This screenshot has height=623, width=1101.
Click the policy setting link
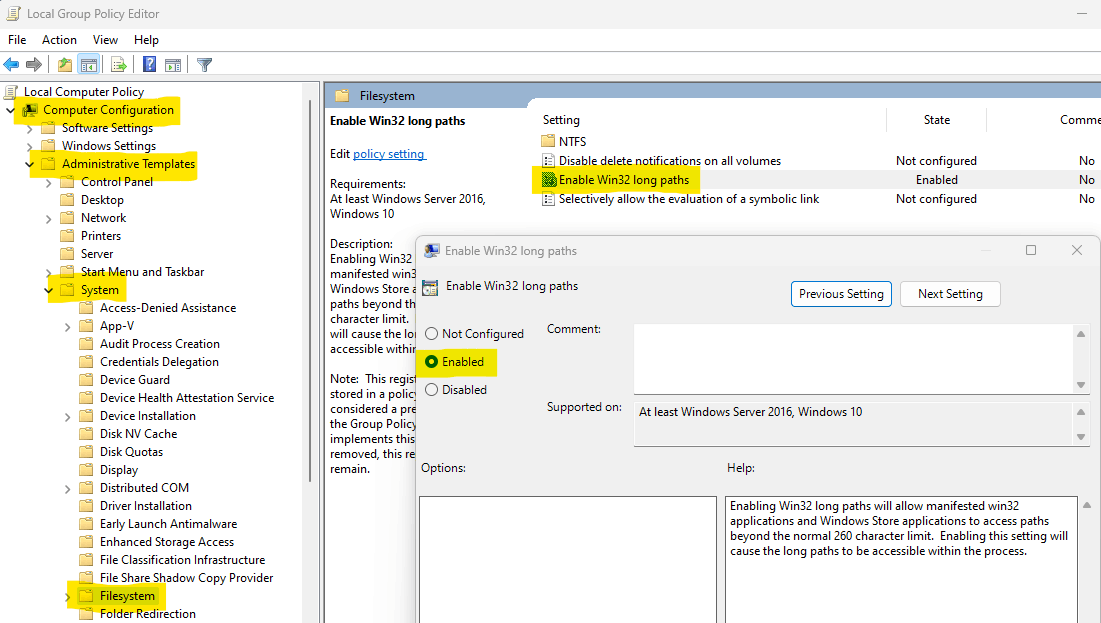pos(388,154)
